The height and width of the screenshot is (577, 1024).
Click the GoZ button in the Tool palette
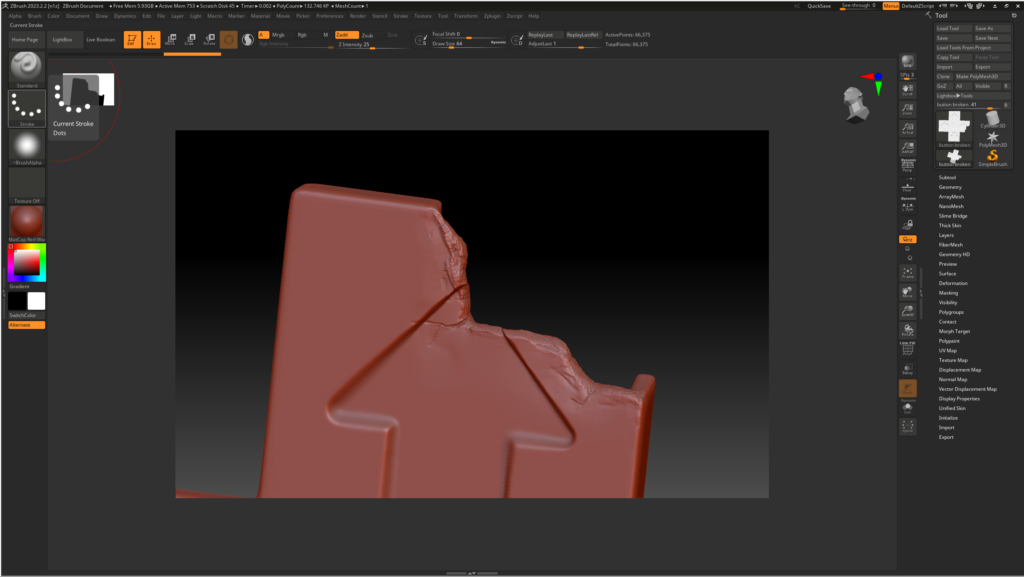point(942,86)
